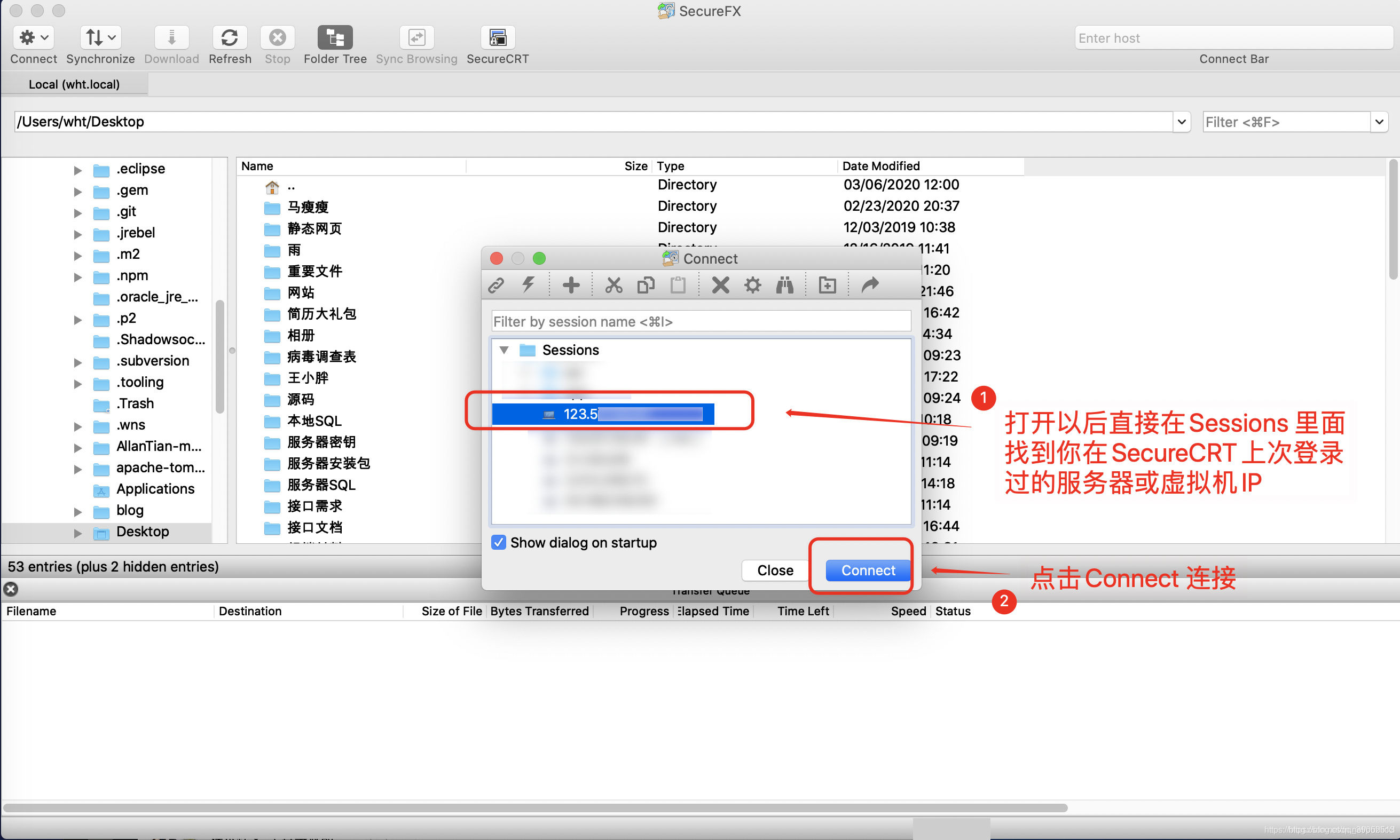Collapse the Sessions folder tree
Image resolution: width=1400 pixels, height=840 pixels.
pos(504,351)
